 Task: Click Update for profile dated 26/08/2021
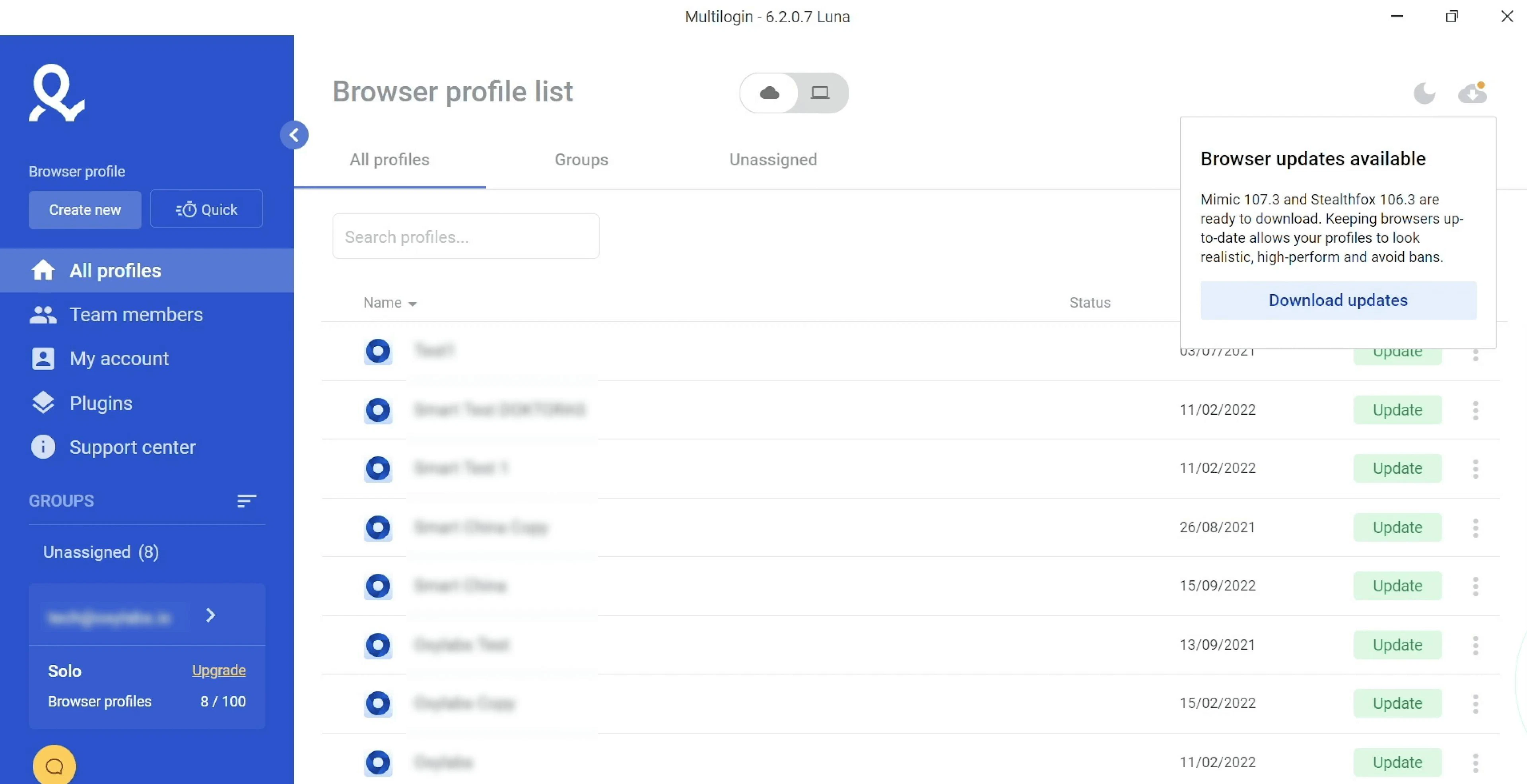[x=1397, y=527]
